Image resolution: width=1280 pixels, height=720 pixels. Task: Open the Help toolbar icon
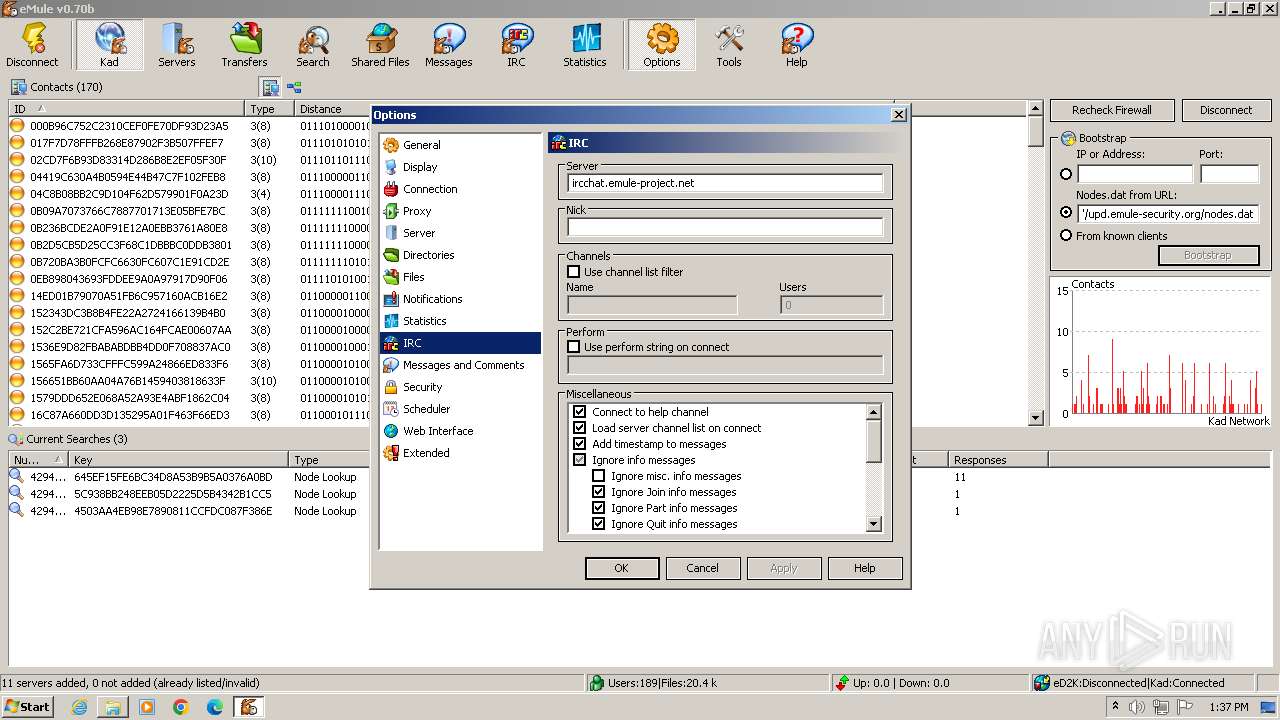point(797,46)
